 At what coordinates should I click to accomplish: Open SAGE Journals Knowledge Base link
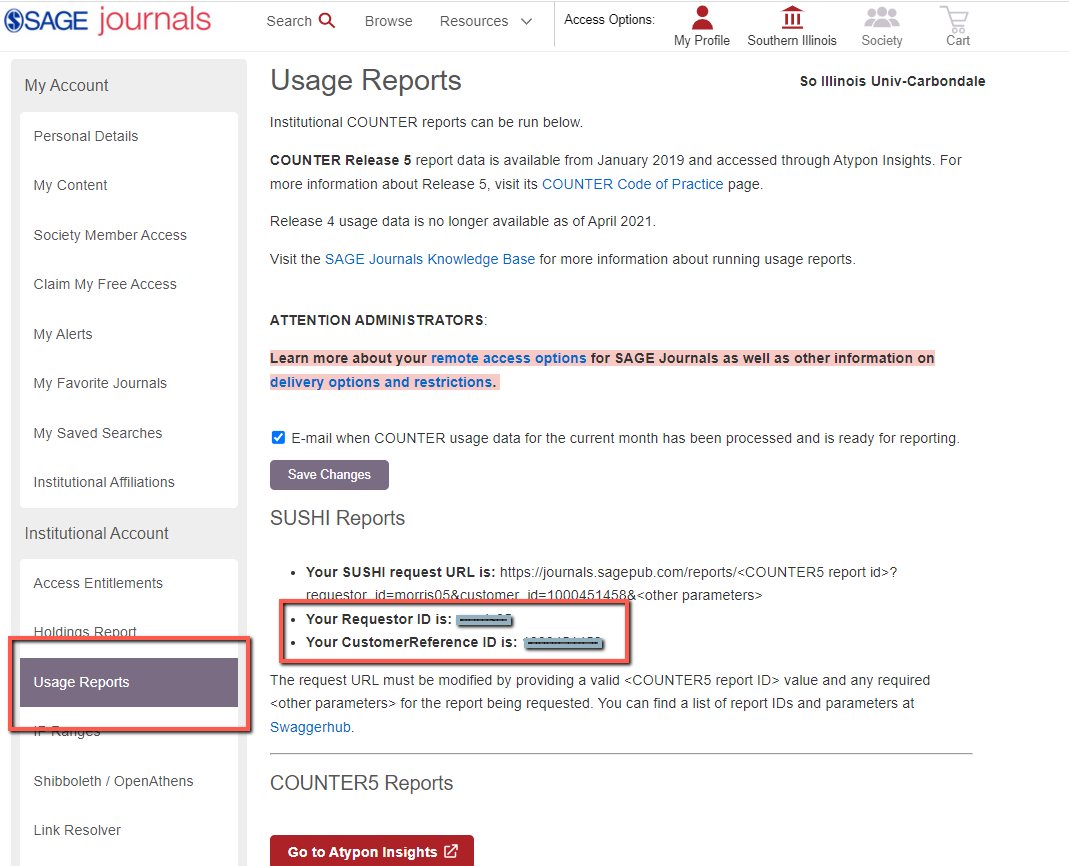click(430, 259)
